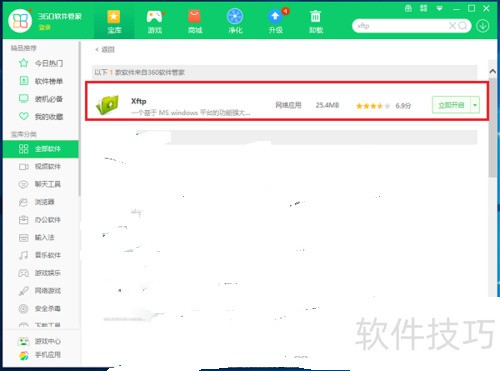This screenshot has width=500, height=371.
Task: Click the 360软件管家 logo icon
Action: pos(20,21)
